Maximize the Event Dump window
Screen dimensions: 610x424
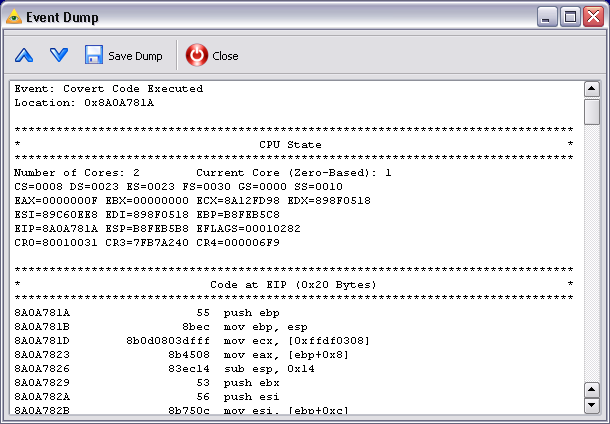(570, 17)
